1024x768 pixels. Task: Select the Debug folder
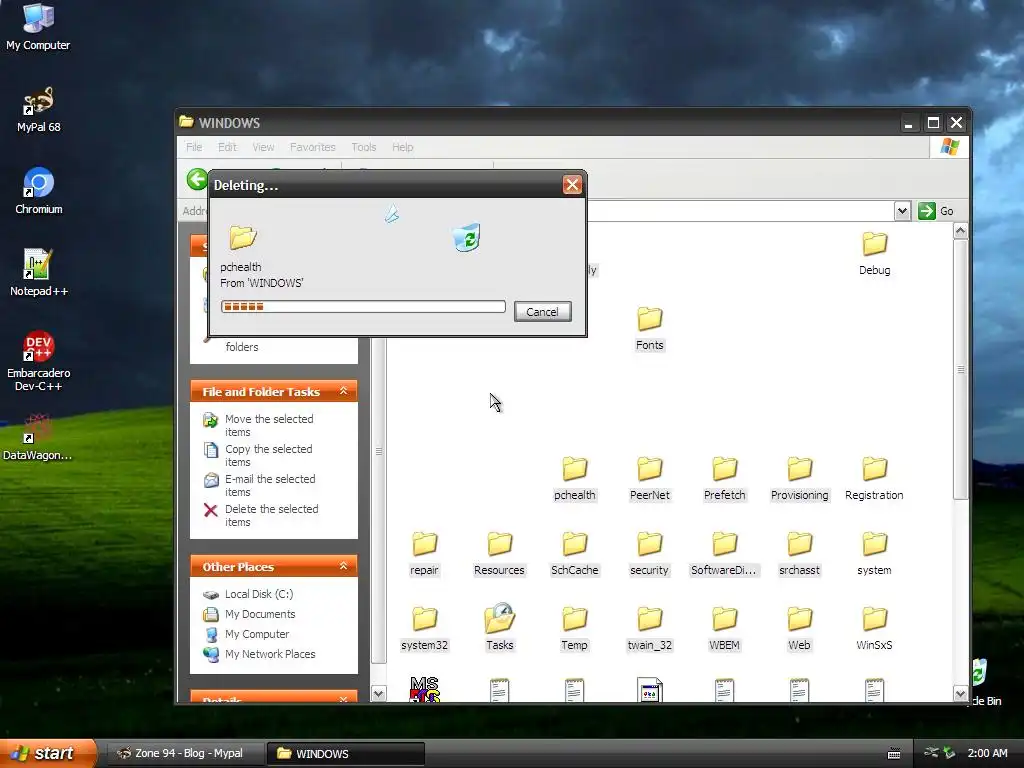[874, 253]
